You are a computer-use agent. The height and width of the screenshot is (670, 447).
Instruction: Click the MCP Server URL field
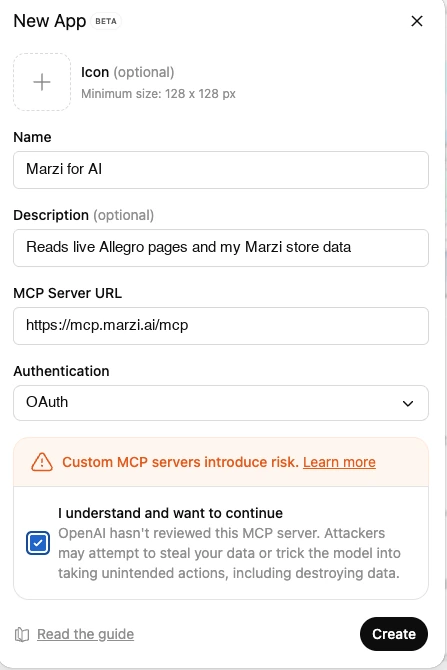(x=221, y=326)
